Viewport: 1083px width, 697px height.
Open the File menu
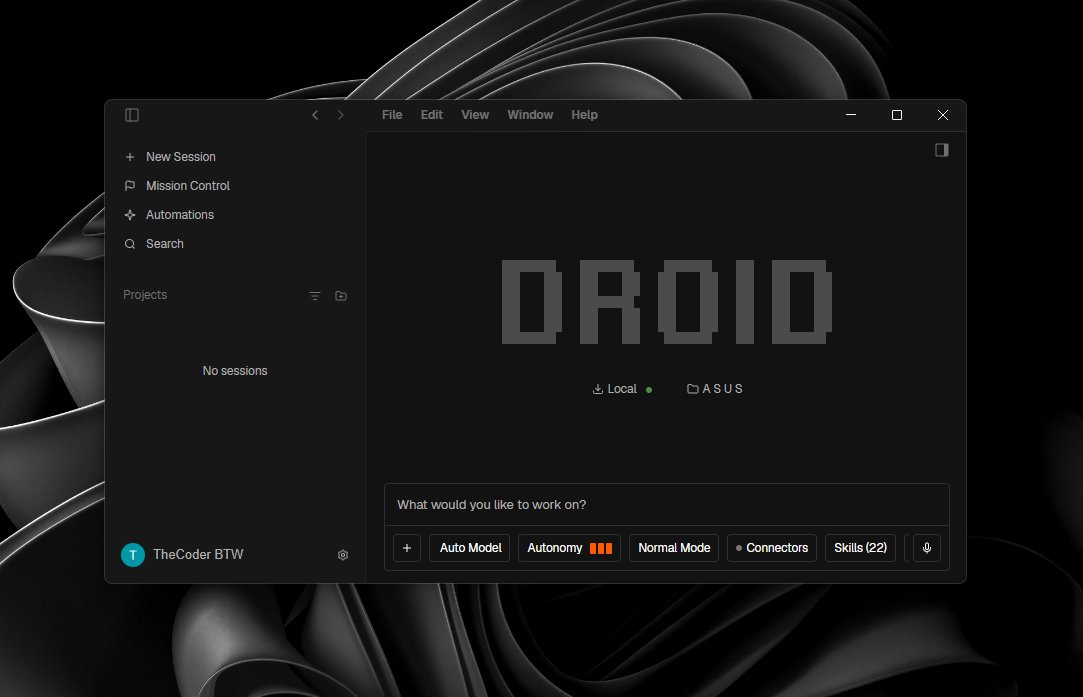tap(392, 115)
